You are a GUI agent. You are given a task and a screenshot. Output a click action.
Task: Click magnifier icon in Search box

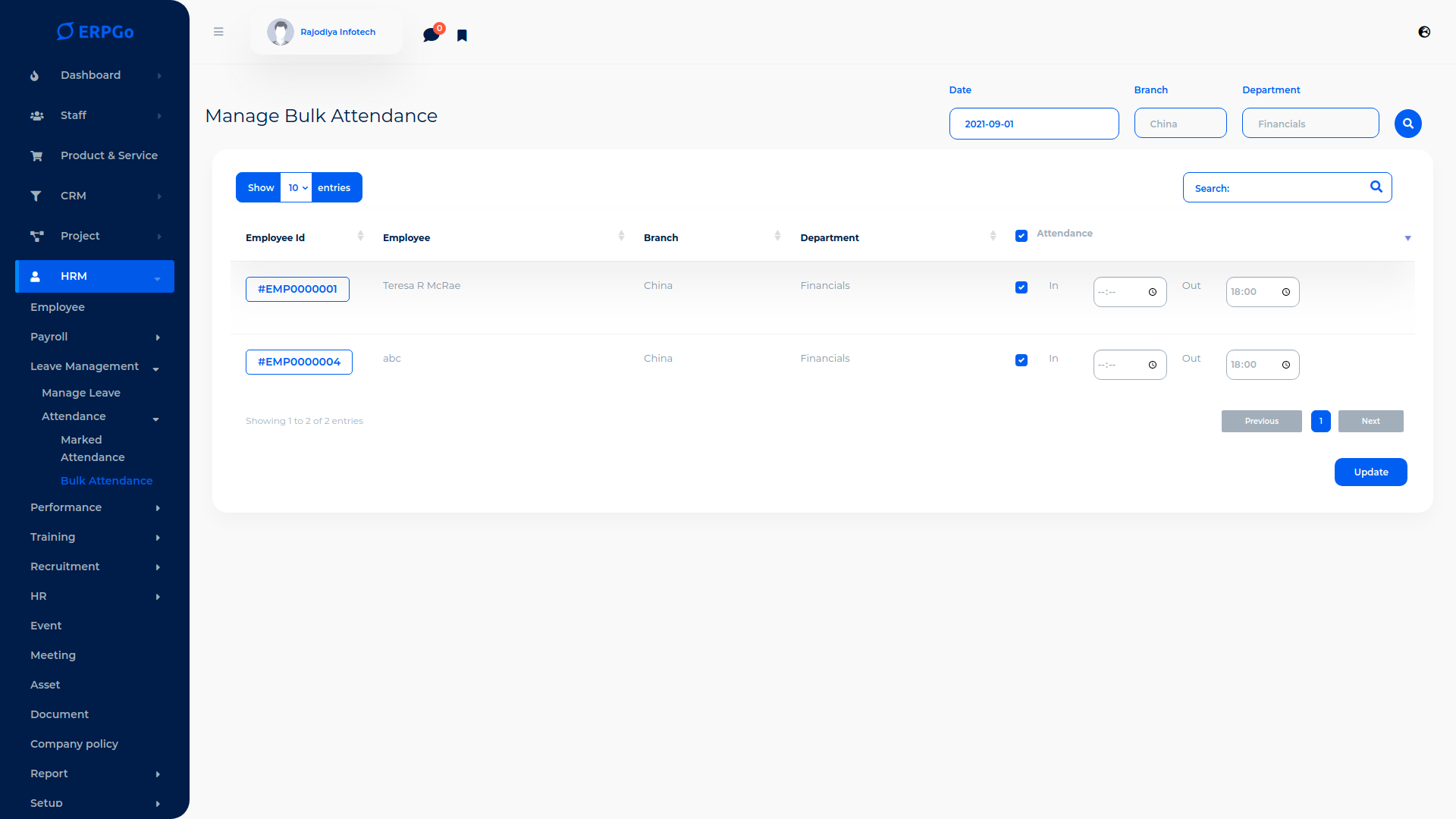[x=1376, y=187]
